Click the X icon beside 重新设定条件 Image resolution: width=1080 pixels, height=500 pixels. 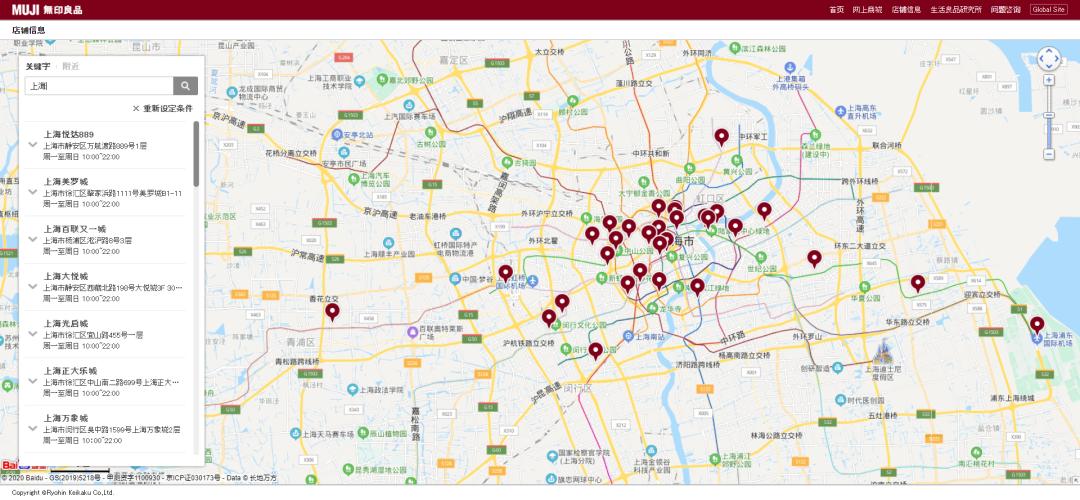click(136, 108)
